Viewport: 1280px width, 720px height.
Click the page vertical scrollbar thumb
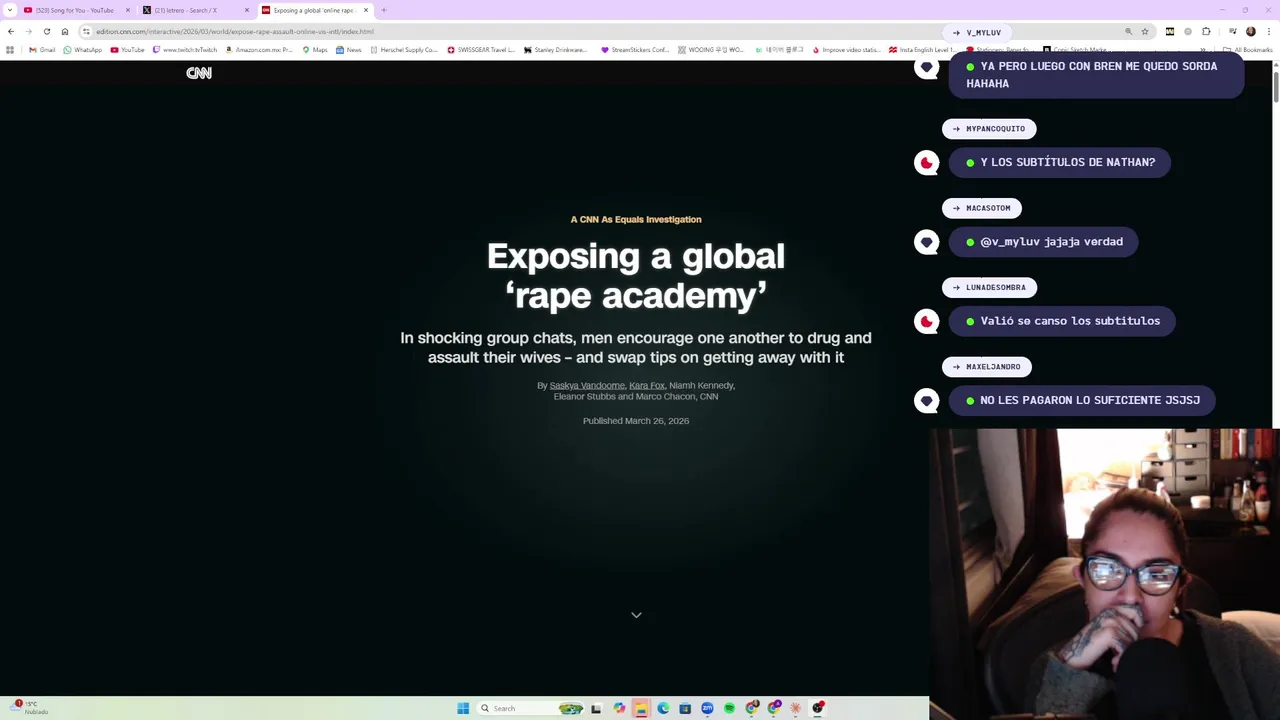pyautogui.click(x=1275, y=85)
